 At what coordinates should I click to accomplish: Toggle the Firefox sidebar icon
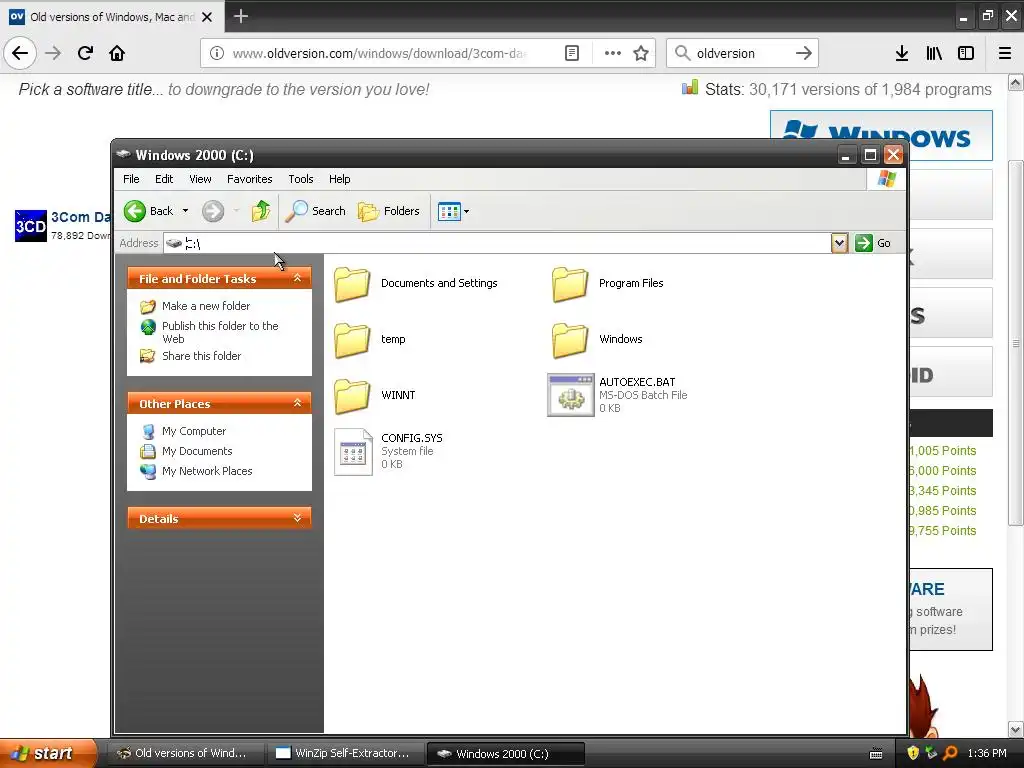[966, 53]
